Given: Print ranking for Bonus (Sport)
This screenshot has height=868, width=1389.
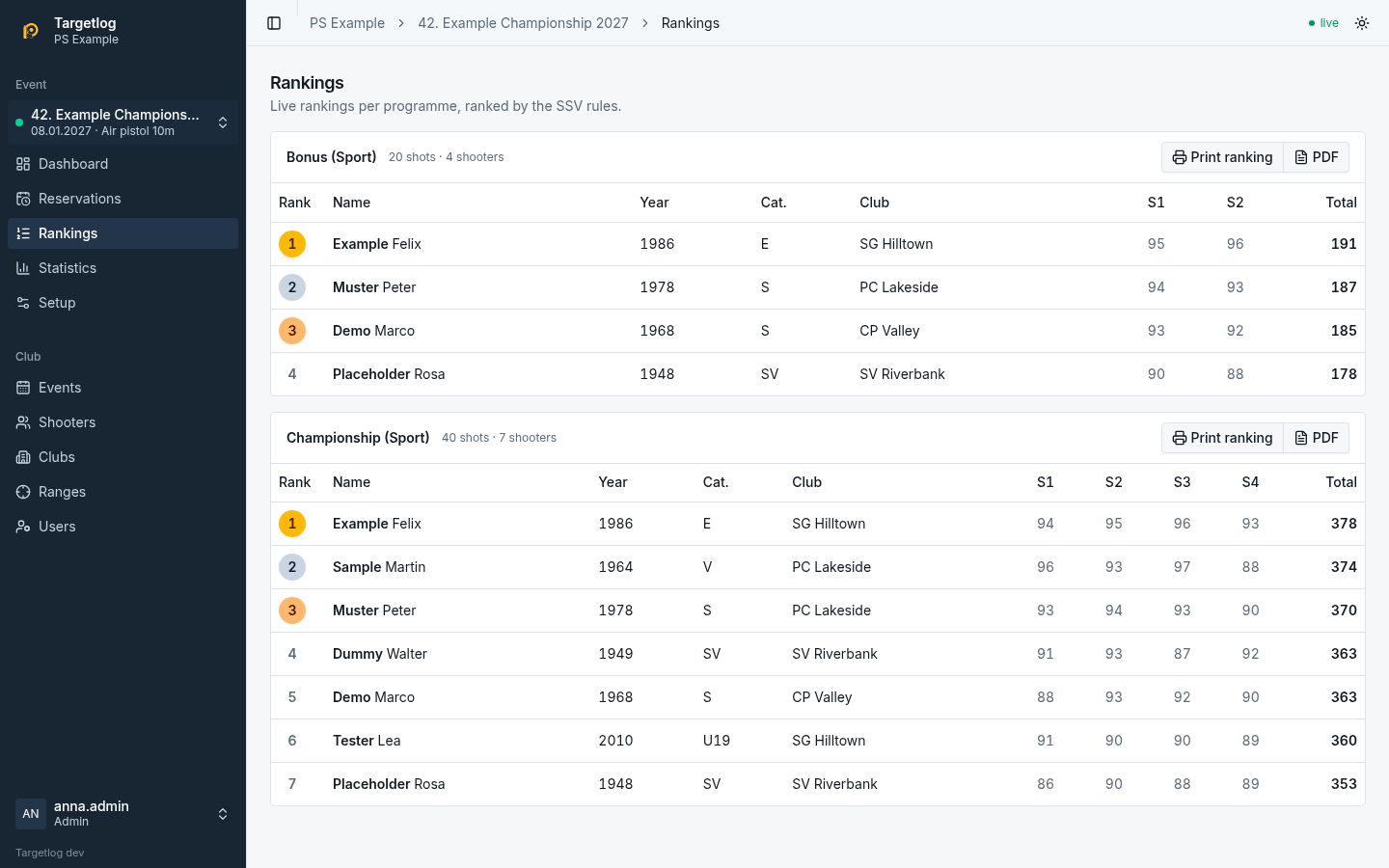Looking at the screenshot, I should point(1222,157).
